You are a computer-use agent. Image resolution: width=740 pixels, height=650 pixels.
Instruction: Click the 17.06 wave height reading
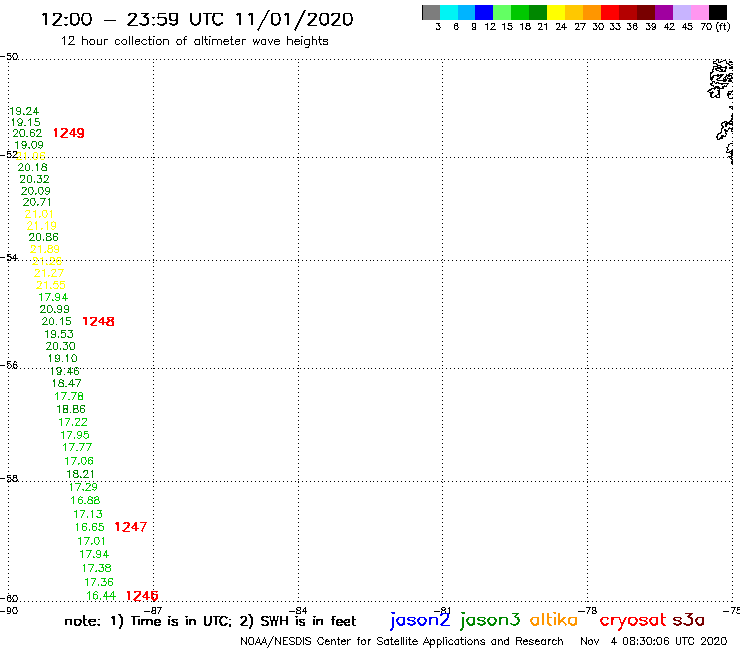click(79, 461)
